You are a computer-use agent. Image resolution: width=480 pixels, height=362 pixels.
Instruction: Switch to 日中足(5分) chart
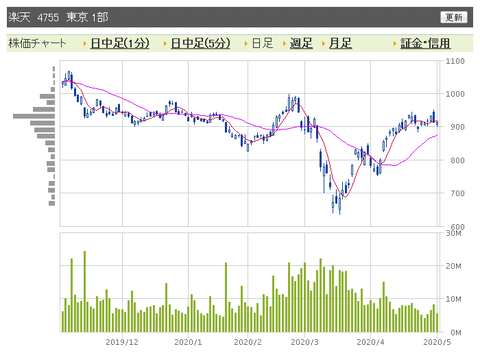tap(200, 43)
